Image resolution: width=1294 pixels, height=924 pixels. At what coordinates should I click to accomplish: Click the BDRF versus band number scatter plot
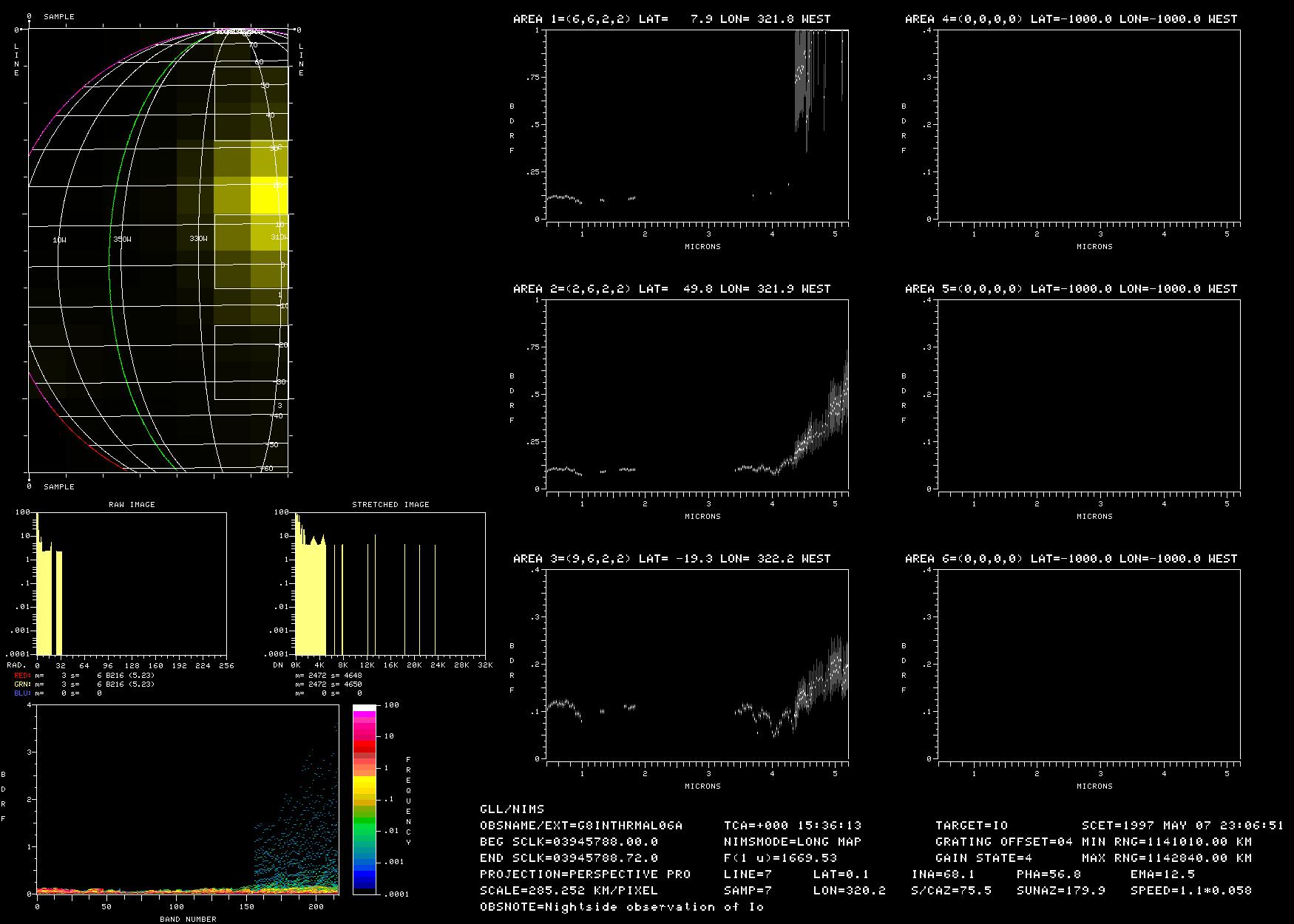tap(187, 798)
